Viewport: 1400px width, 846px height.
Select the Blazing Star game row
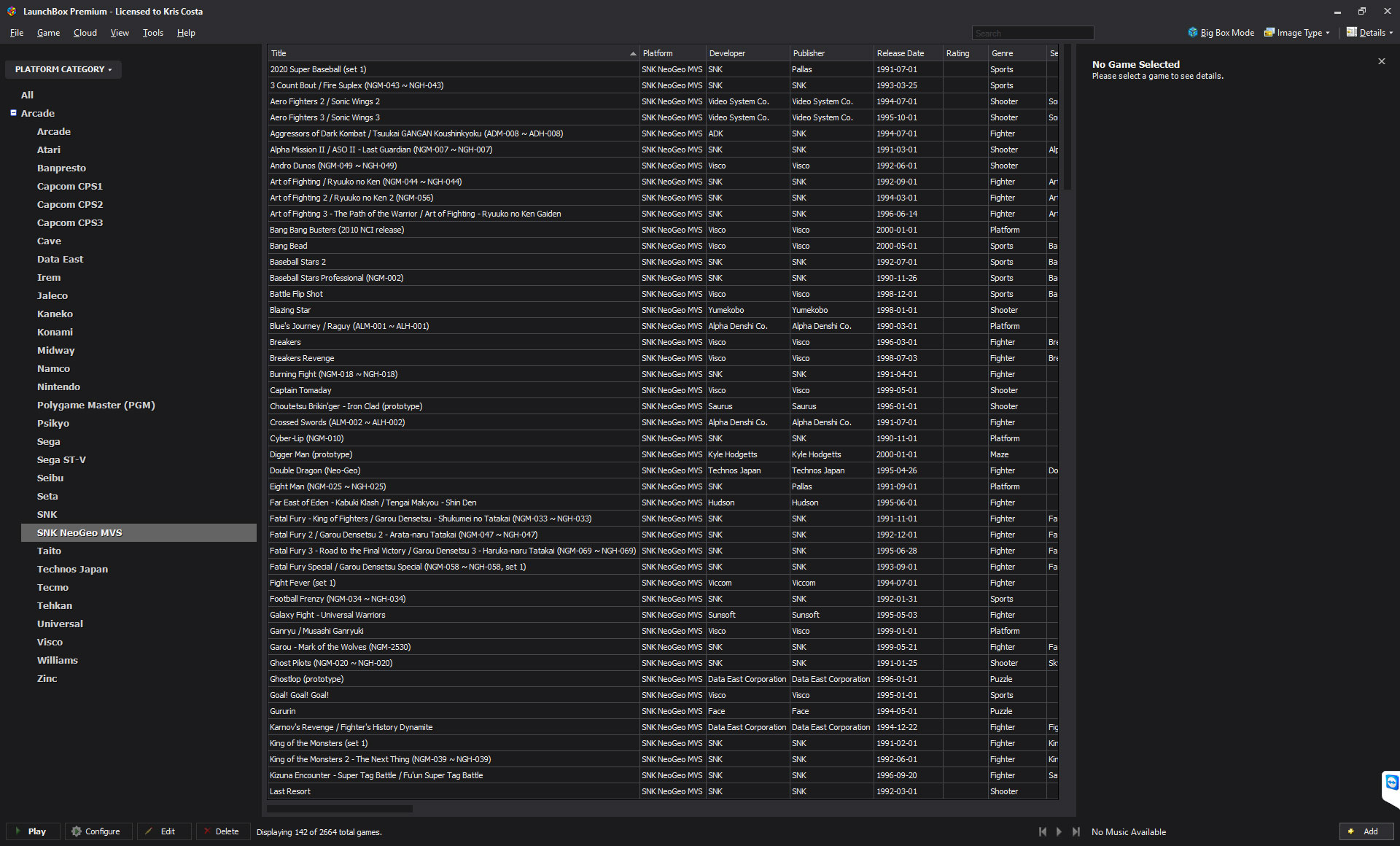(663, 310)
